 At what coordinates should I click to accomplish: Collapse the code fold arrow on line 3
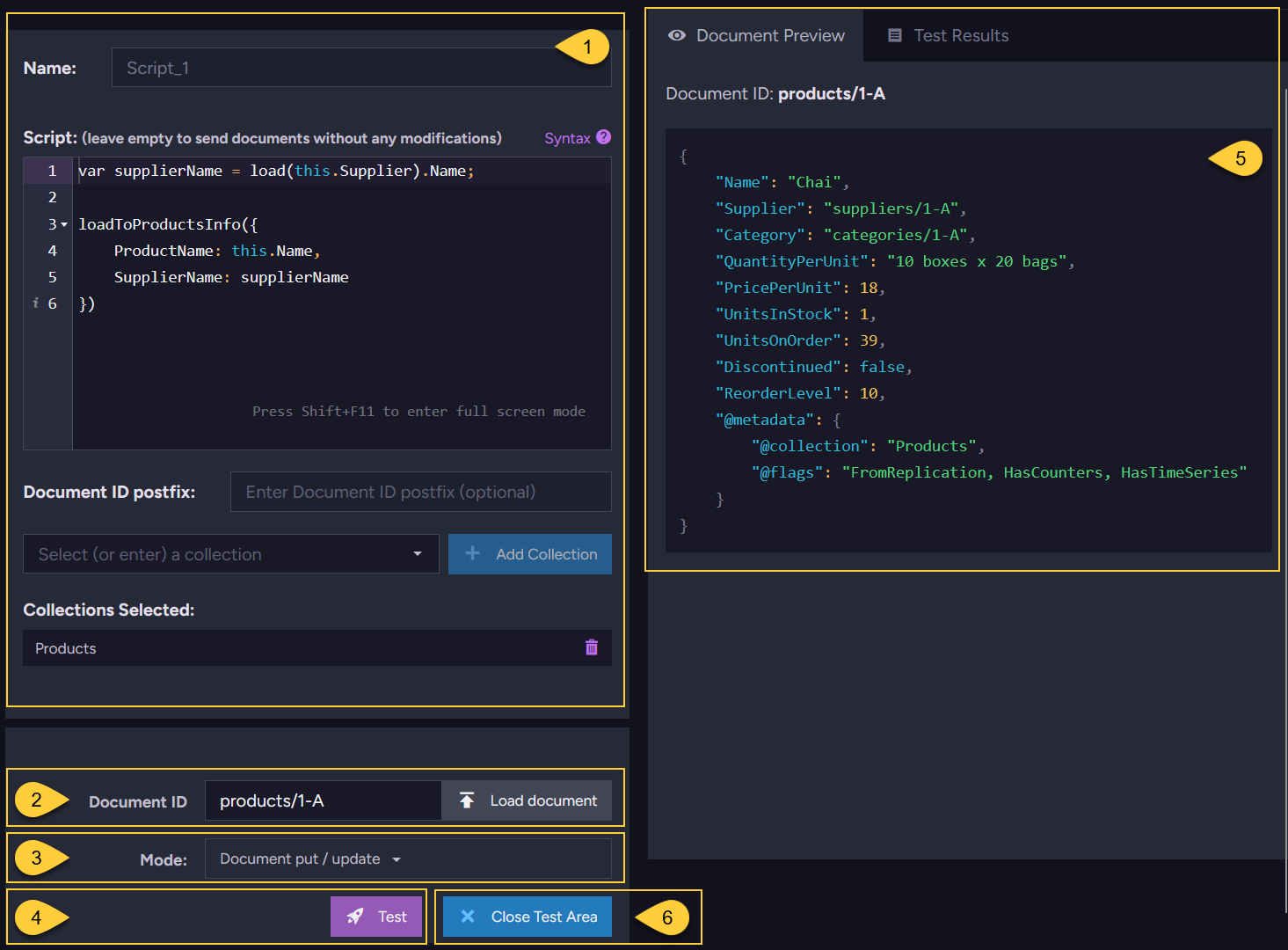pos(64,224)
